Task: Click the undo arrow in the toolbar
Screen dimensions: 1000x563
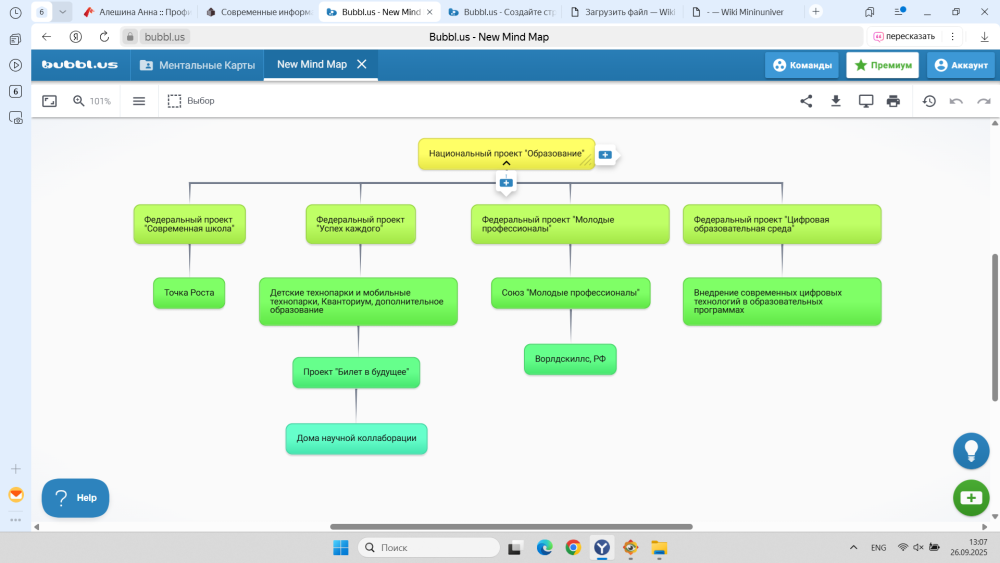Action: coord(956,101)
